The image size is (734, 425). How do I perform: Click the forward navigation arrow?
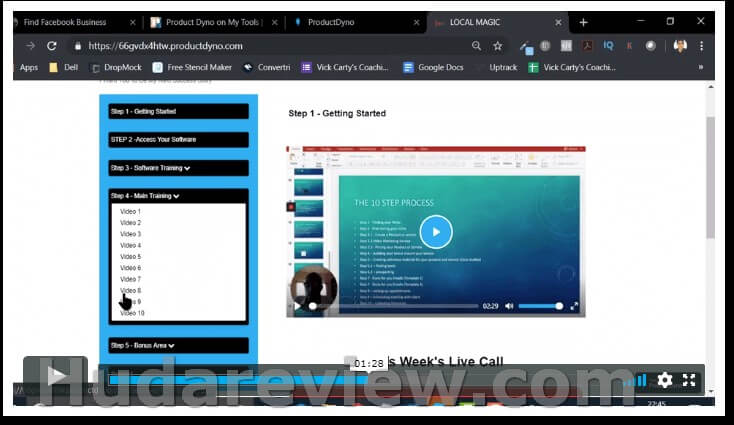pyautogui.click(x=30, y=46)
